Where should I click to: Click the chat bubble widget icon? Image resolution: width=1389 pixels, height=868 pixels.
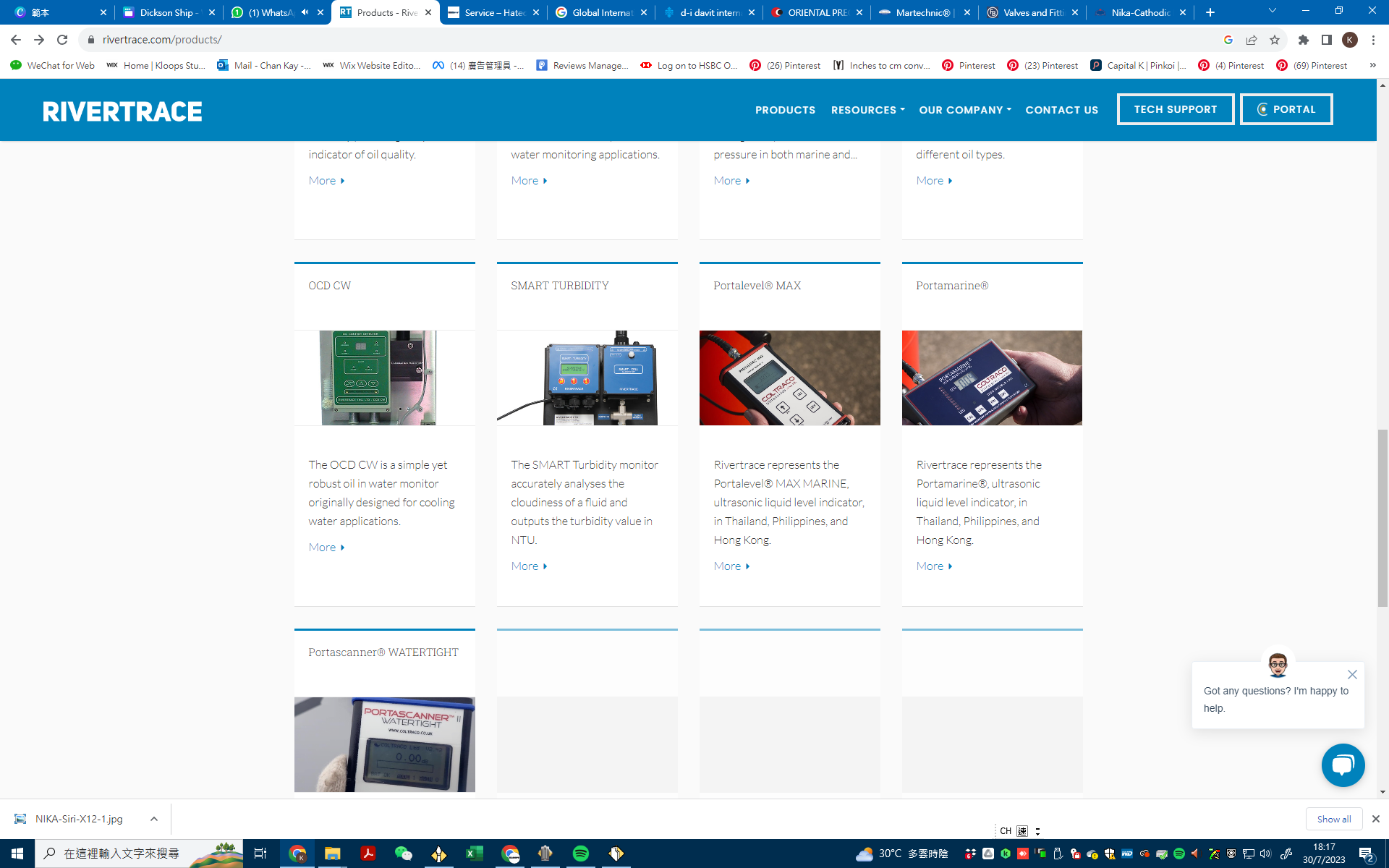(1343, 765)
